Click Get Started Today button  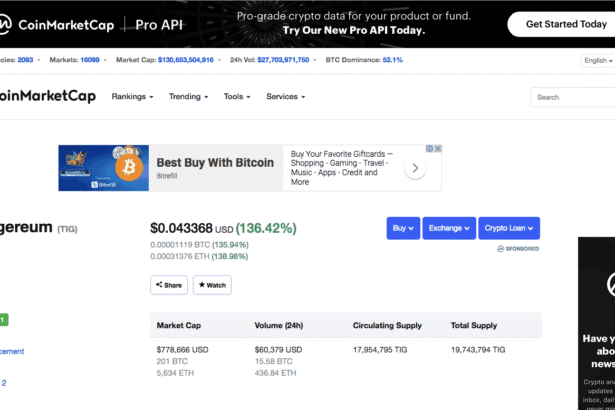point(561,24)
